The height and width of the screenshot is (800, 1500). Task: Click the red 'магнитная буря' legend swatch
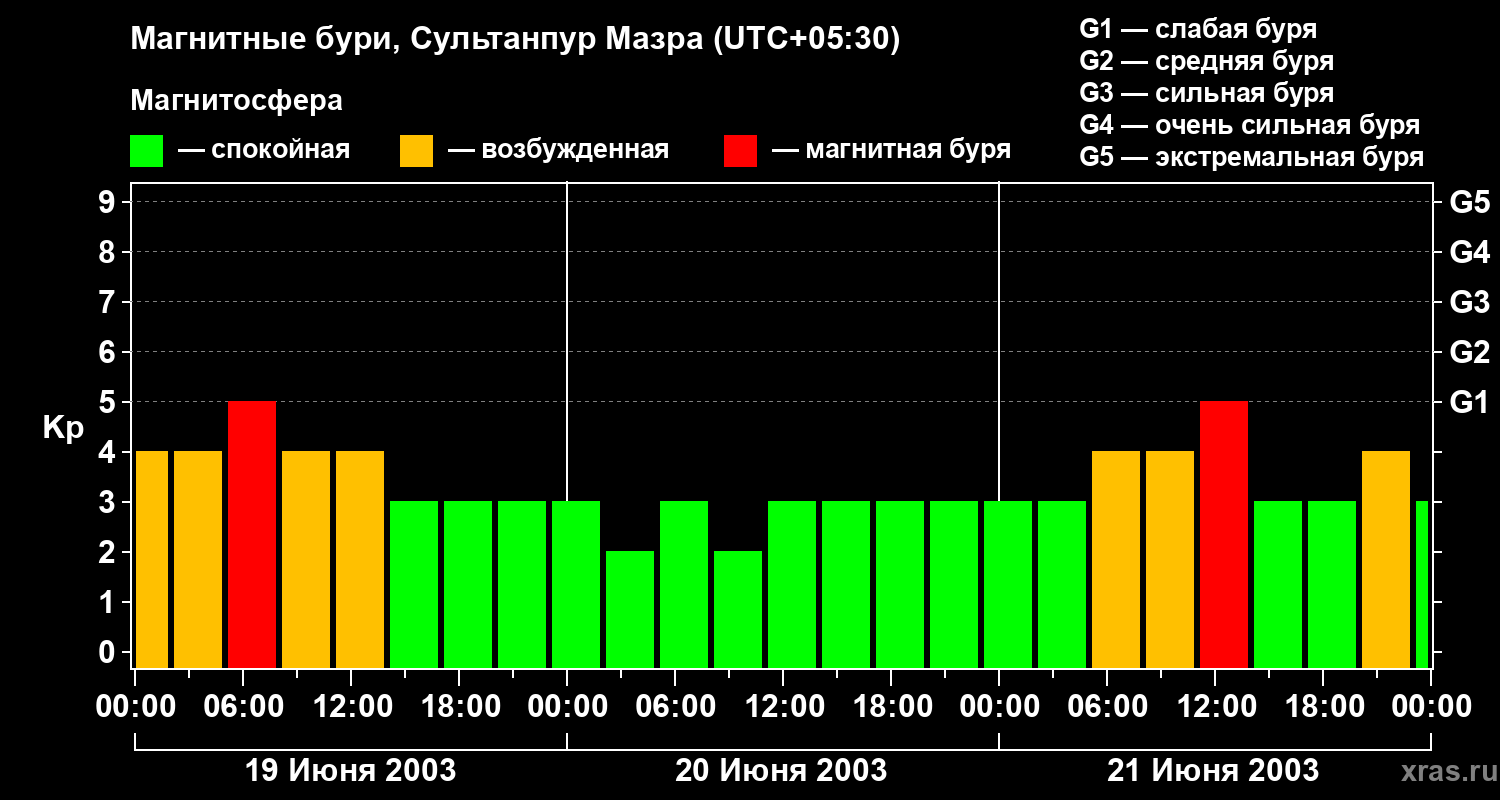740,151
